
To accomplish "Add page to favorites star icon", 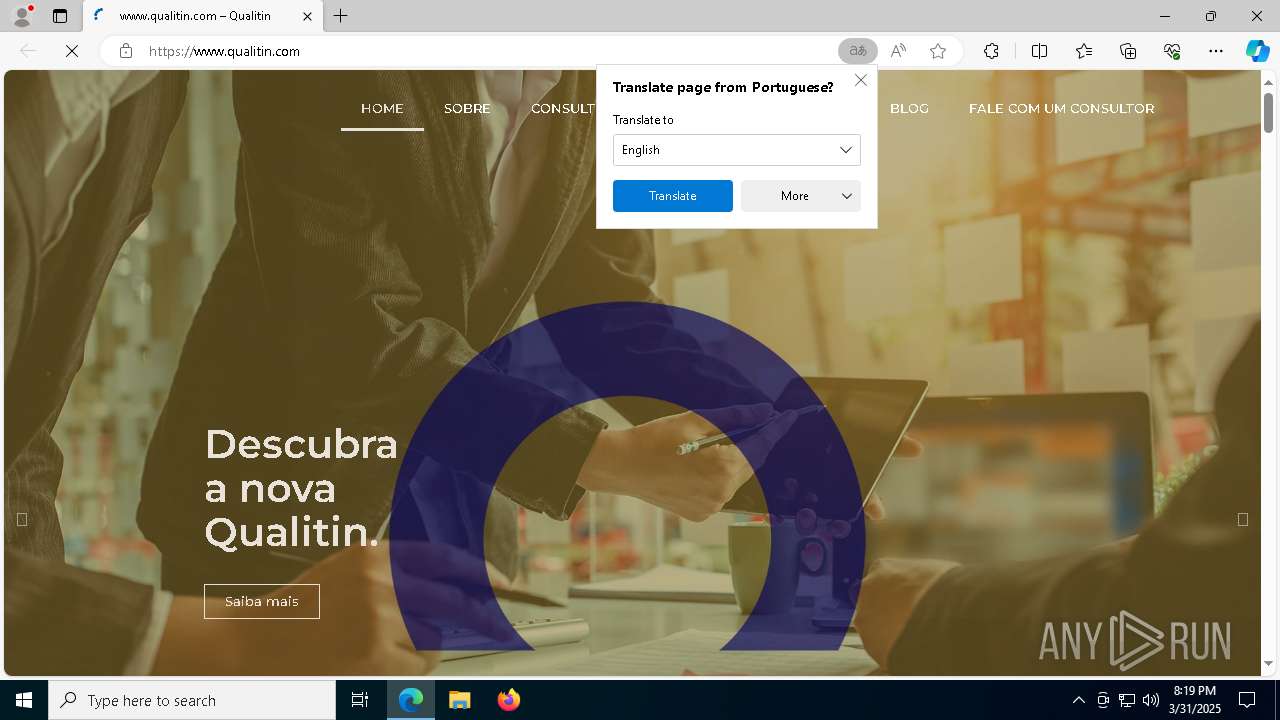I will [938, 51].
